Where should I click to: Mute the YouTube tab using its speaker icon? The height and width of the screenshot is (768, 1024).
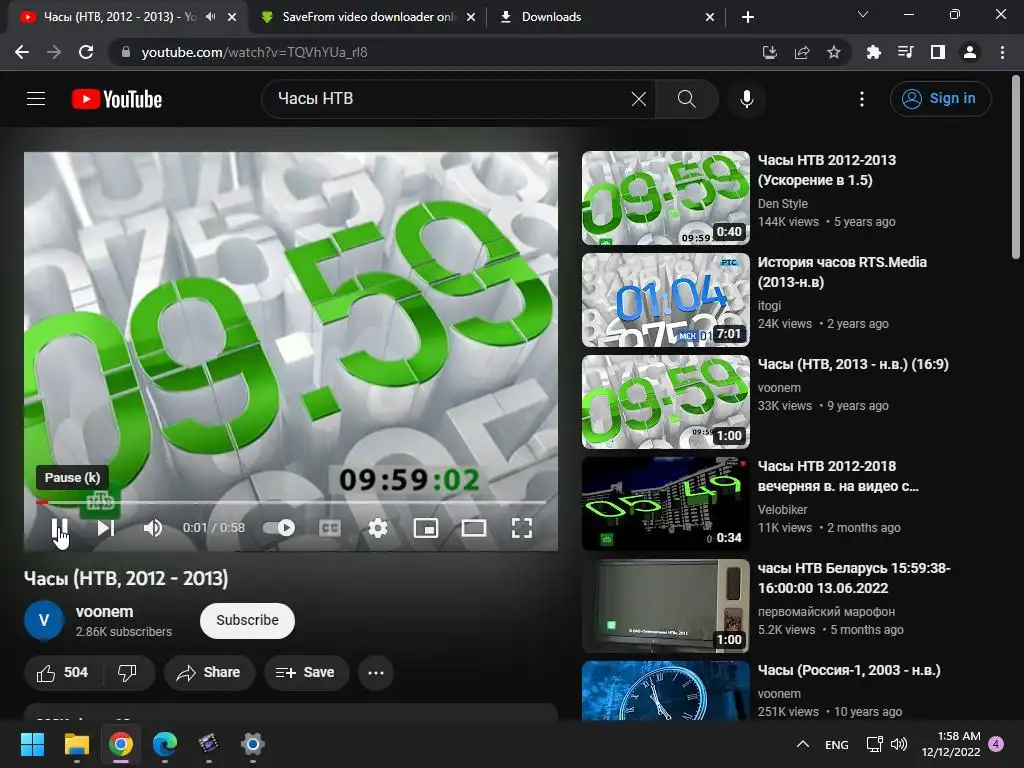210,17
